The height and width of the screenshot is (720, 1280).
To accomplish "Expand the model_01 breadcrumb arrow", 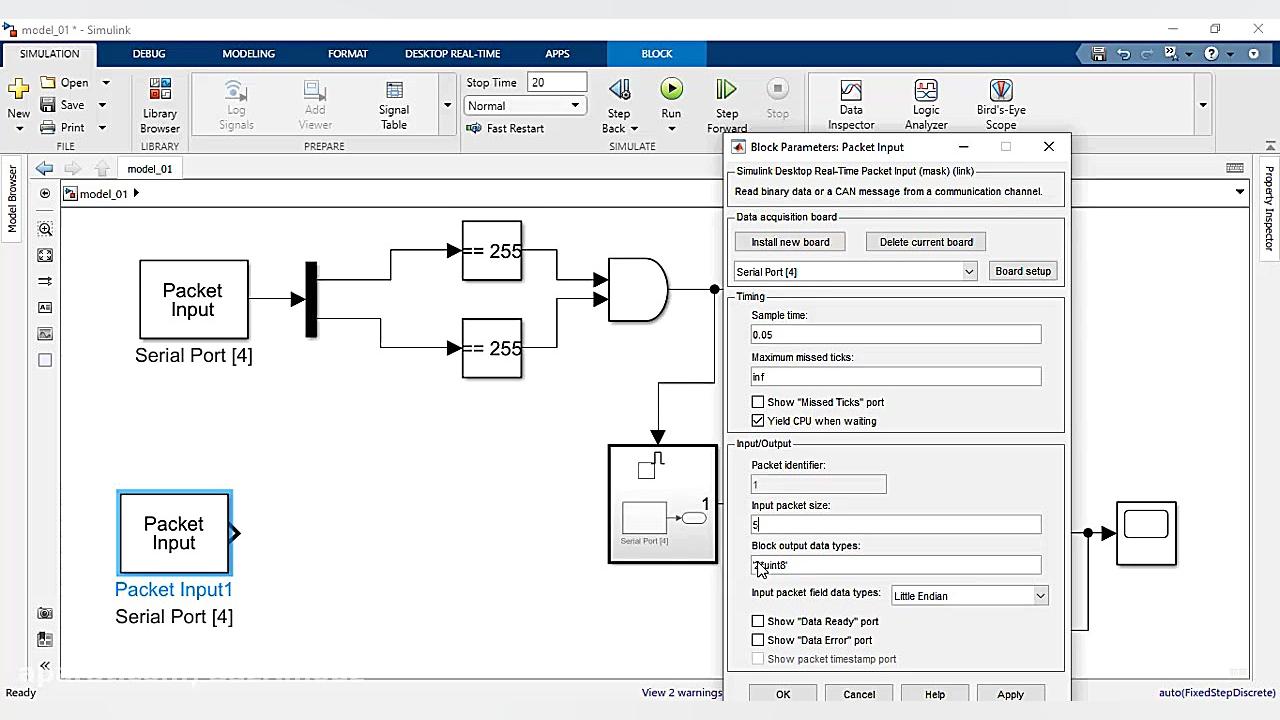I will 136,193.
